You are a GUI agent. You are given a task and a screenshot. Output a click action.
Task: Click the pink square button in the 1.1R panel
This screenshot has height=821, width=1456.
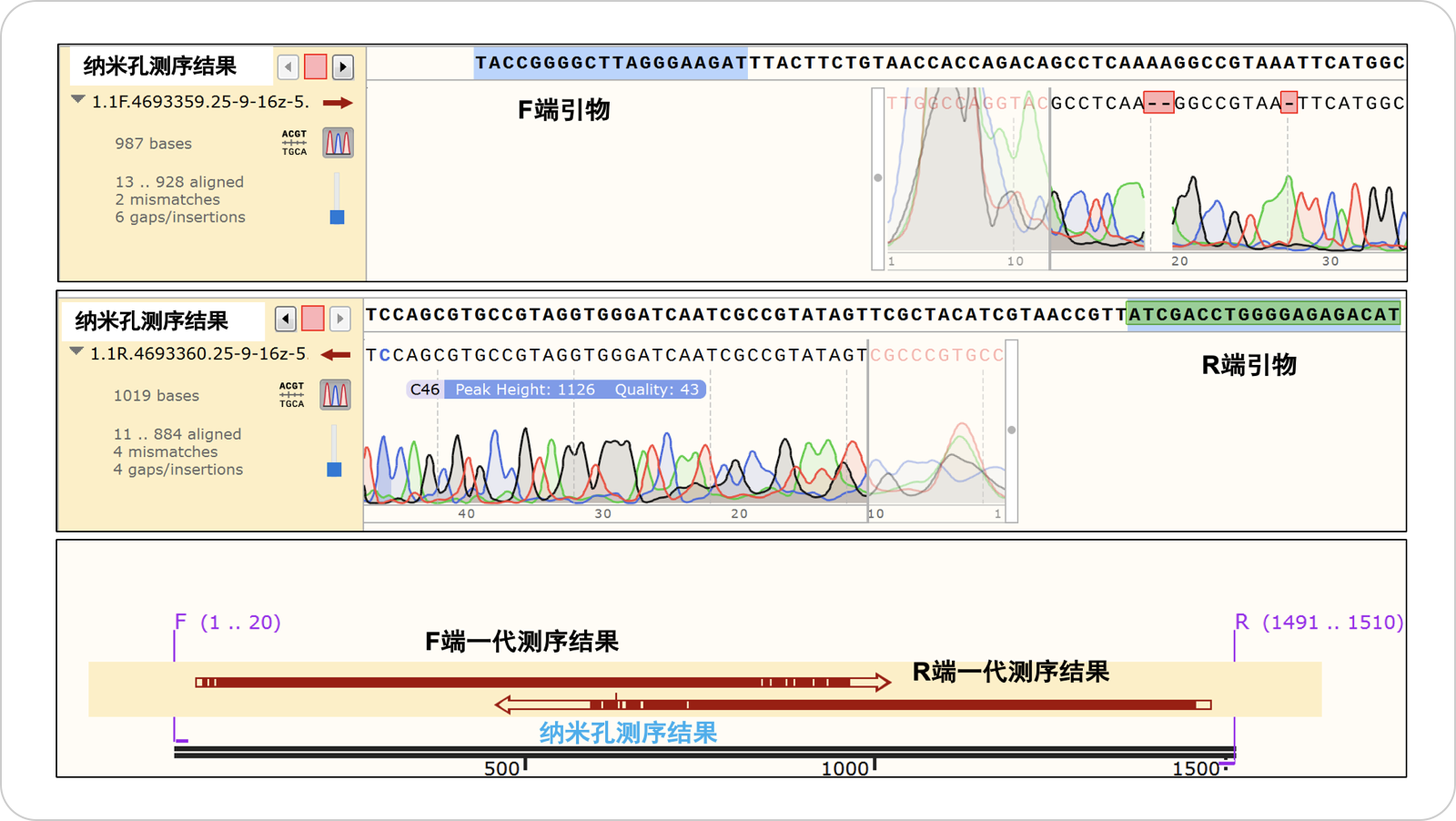click(313, 319)
